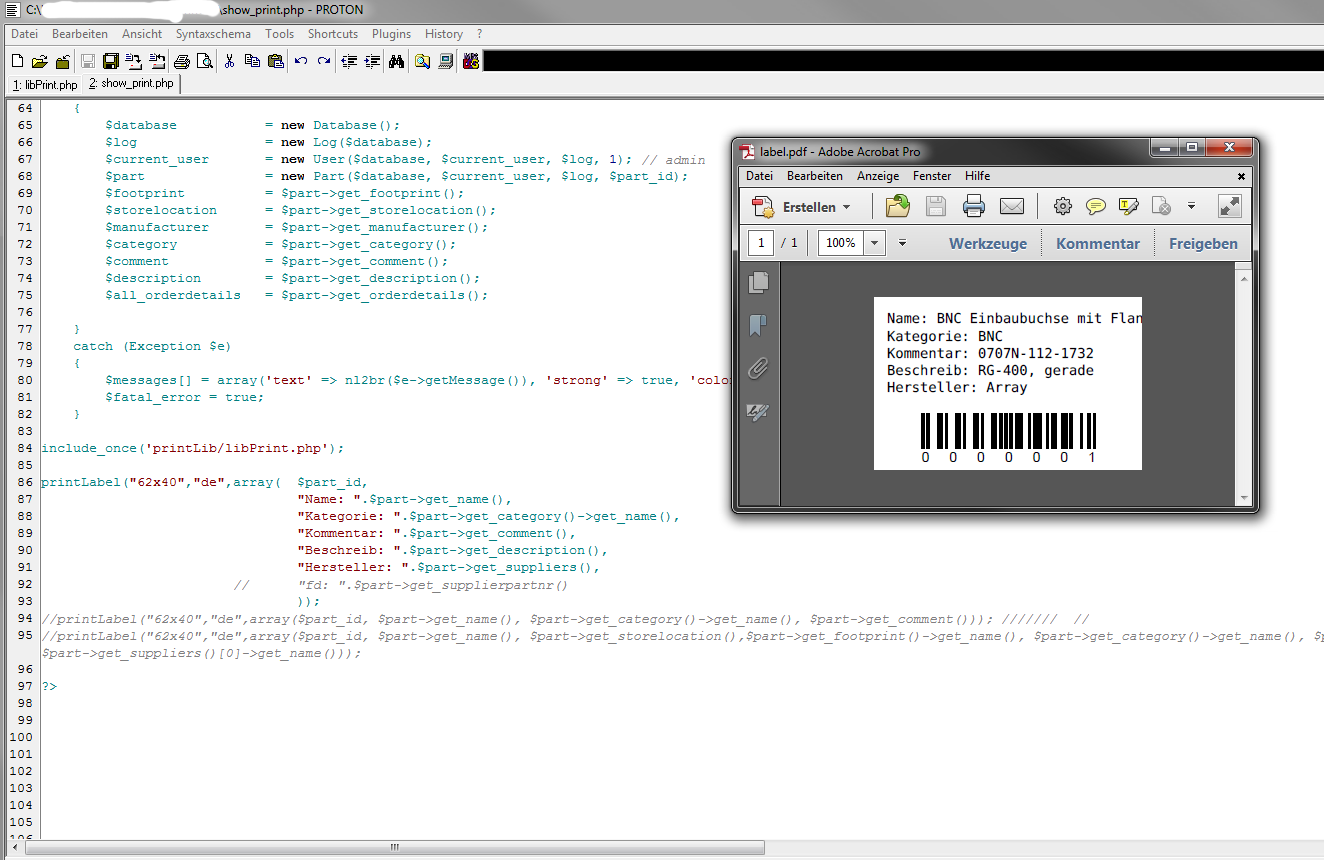Open PROTON Bearbeiten menu
Image resolution: width=1324 pixels, height=860 pixels.
pyautogui.click(x=80, y=34)
